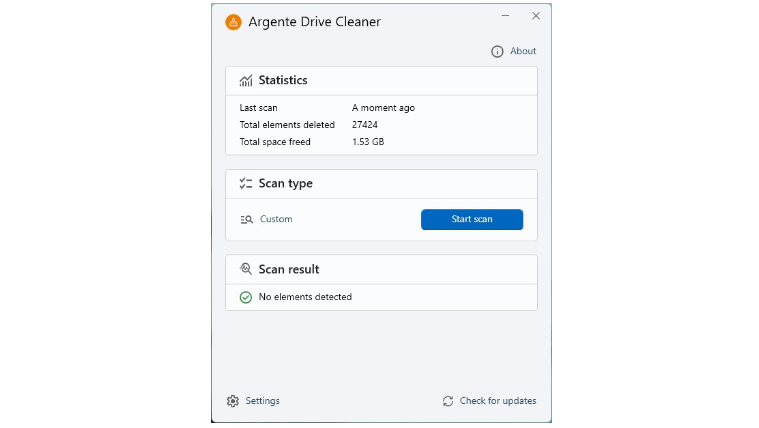Viewport: 759px width, 428px height.
Task: Click the Scan type checklist icon
Action: pos(246,183)
